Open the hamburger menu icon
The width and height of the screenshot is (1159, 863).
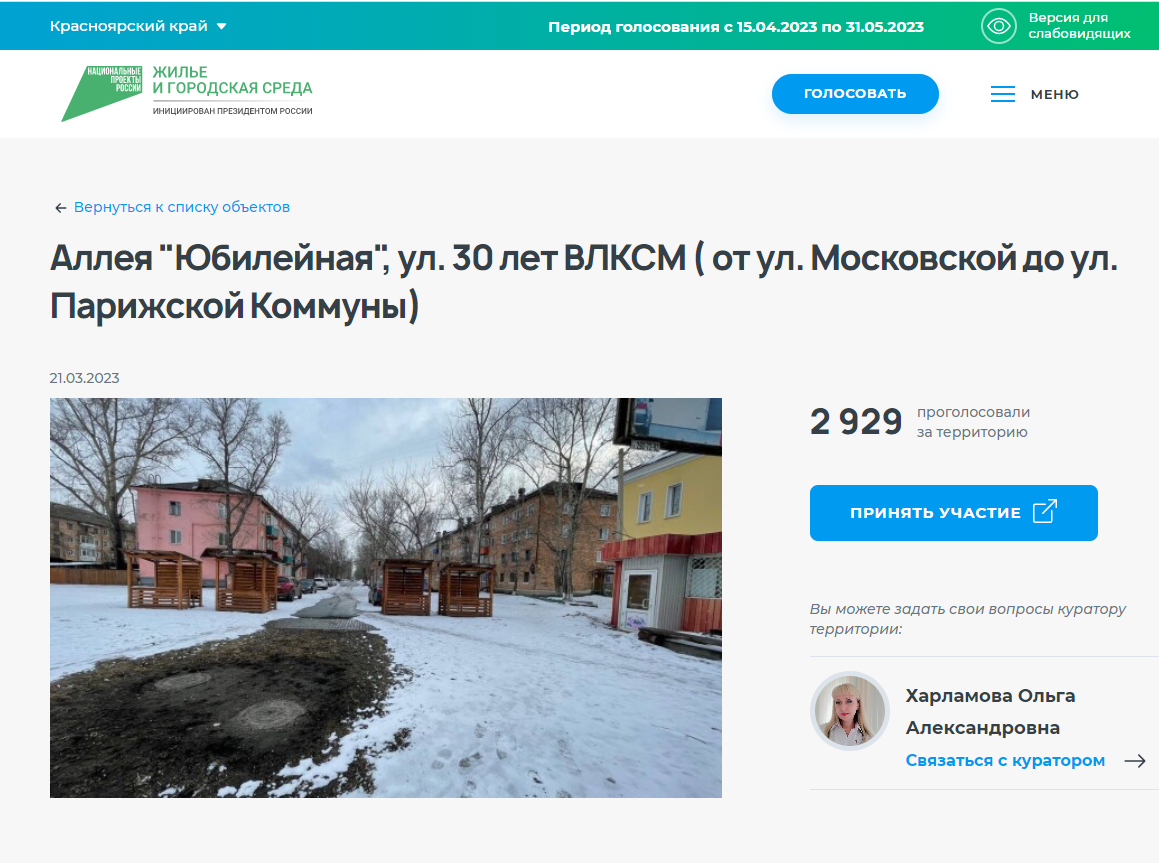(x=1002, y=94)
